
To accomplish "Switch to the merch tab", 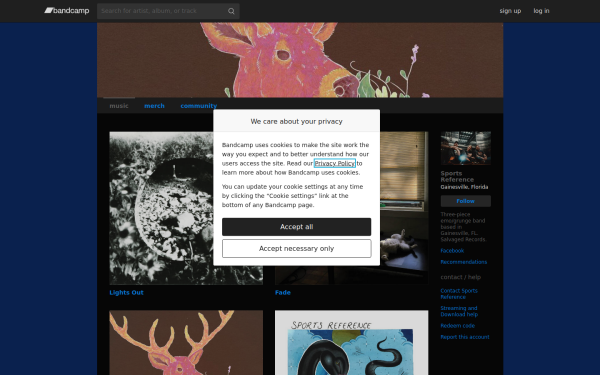I will pos(154,106).
